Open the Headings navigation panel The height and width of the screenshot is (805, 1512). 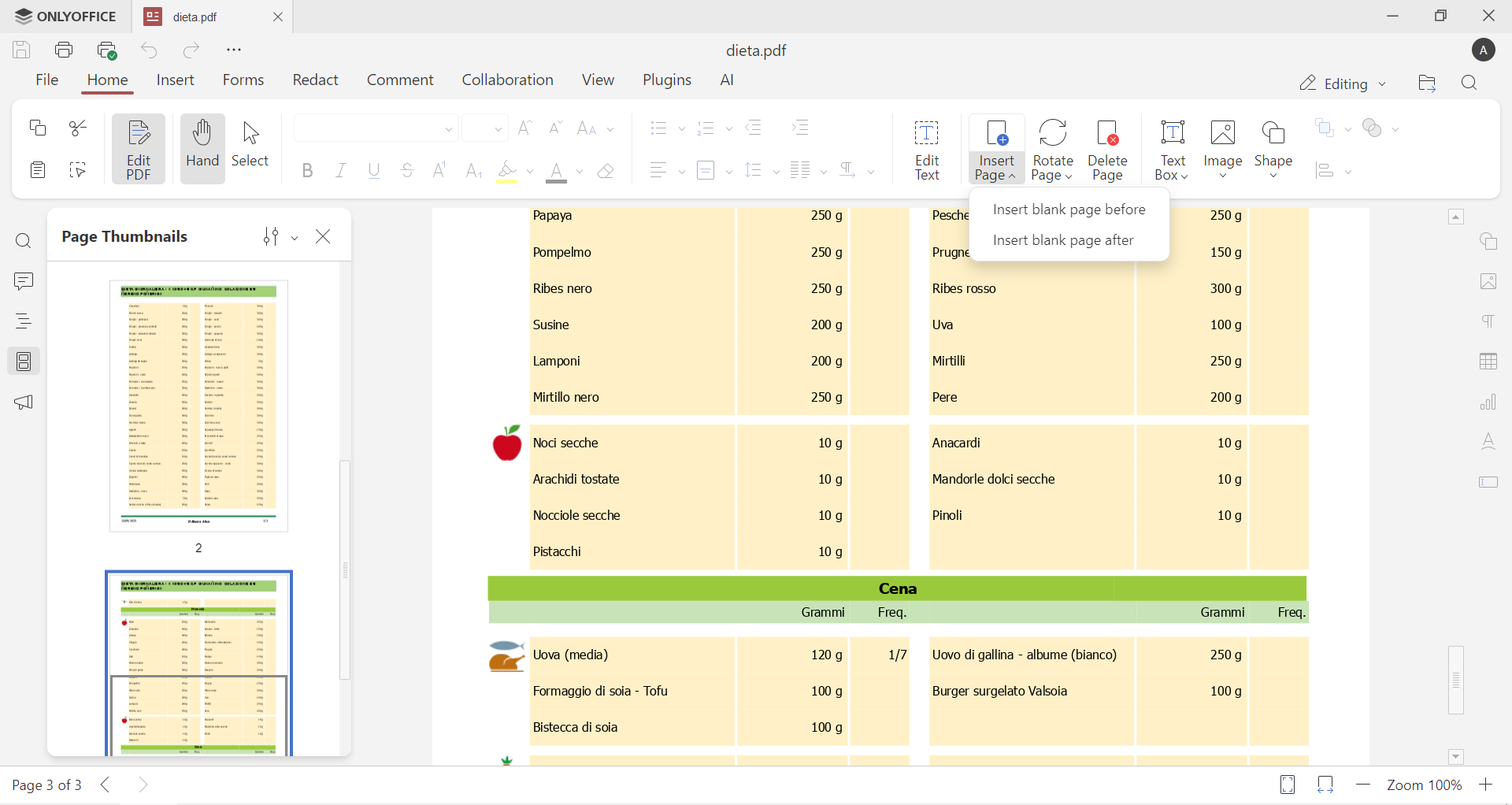coord(24,321)
